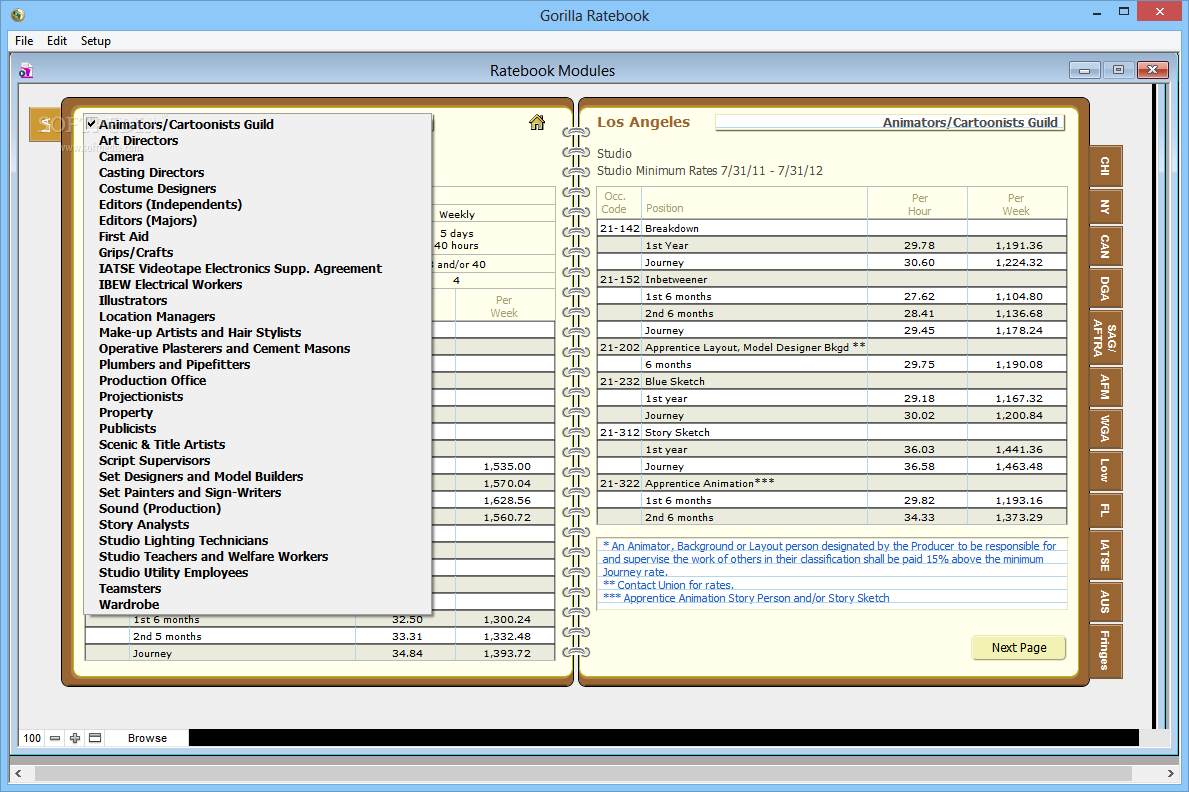Choose Scenic & Title Artists from the list
This screenshot has height=792, width=1189.
pyautogui.click(x=258, y=445)
